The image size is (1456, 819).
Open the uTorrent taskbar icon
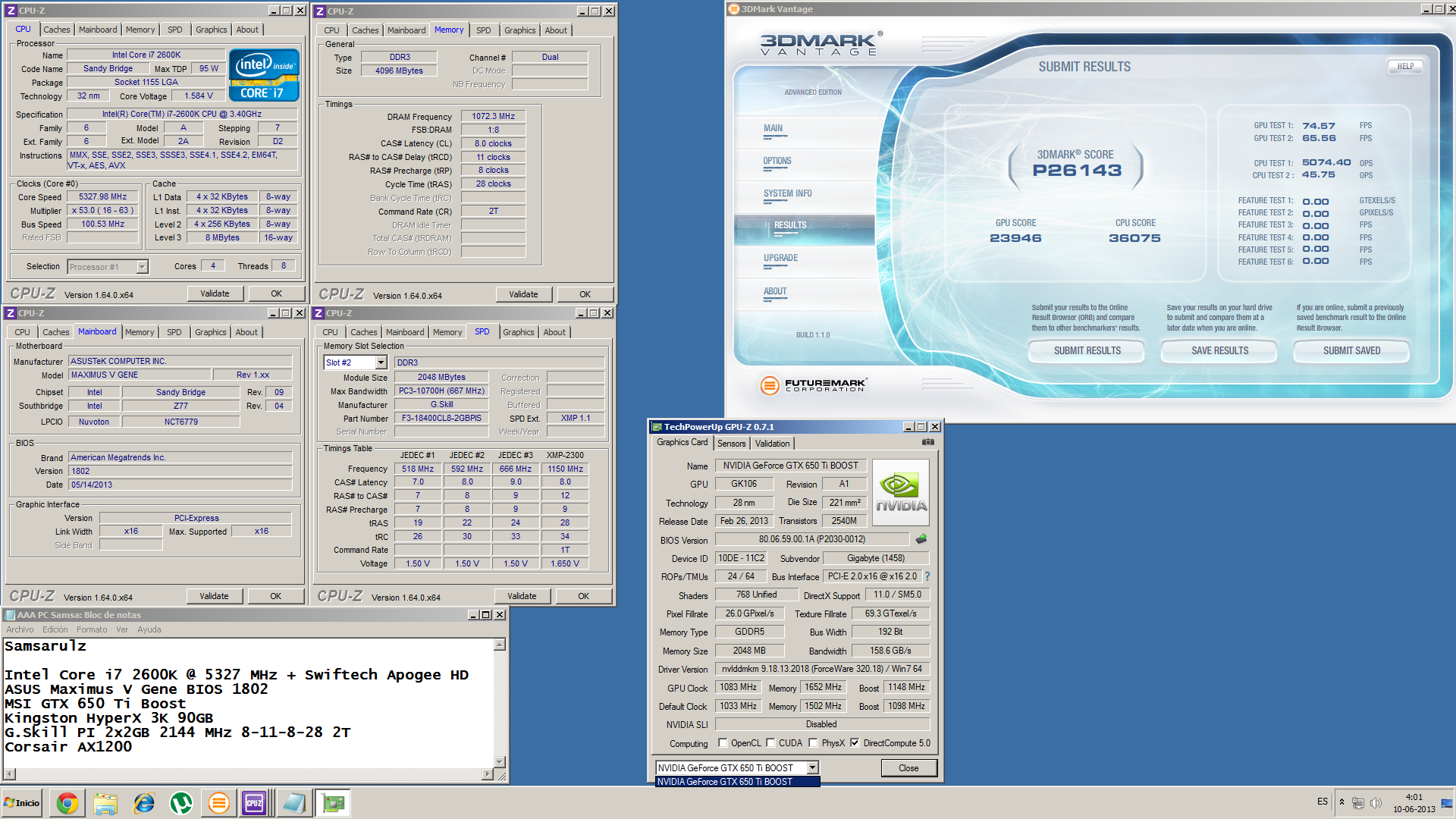point(181,803)
